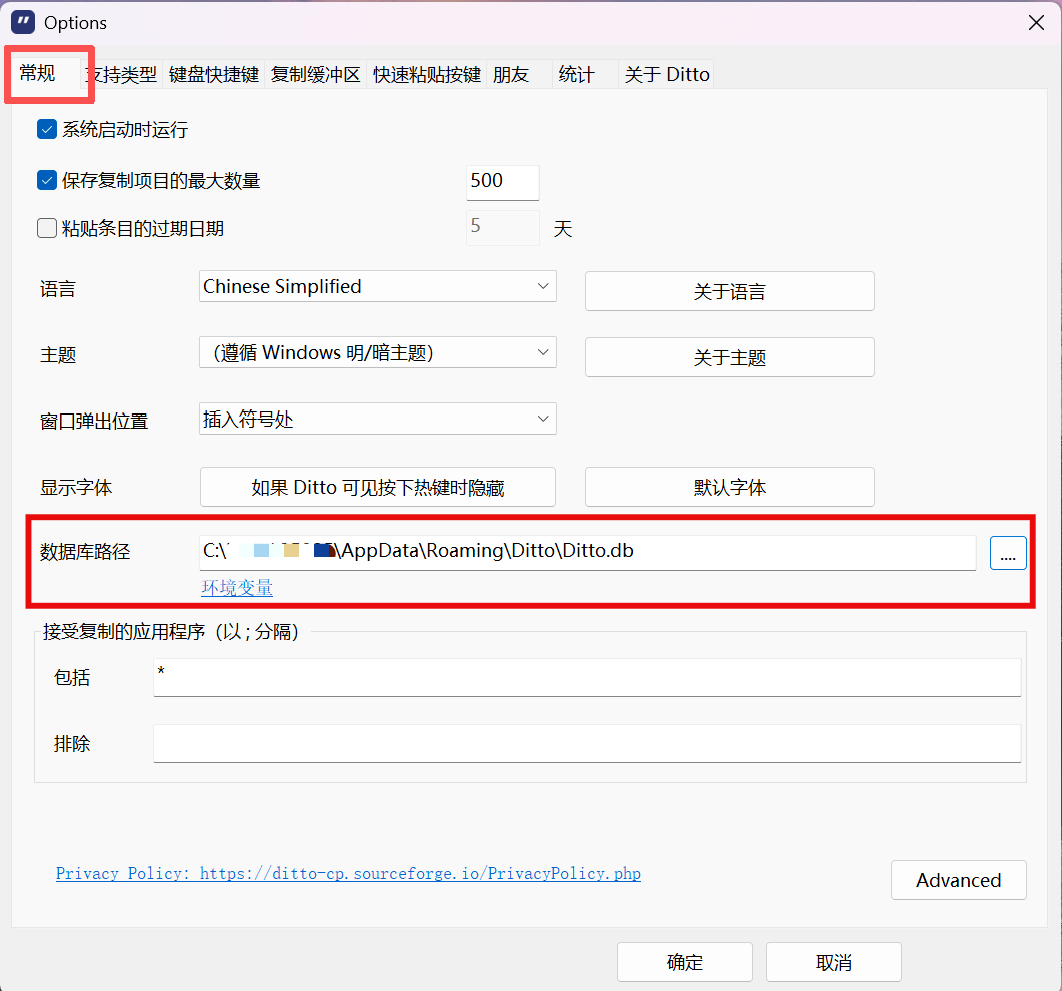
Task: Click the browse '...' button for database path
Action: 1008,553
